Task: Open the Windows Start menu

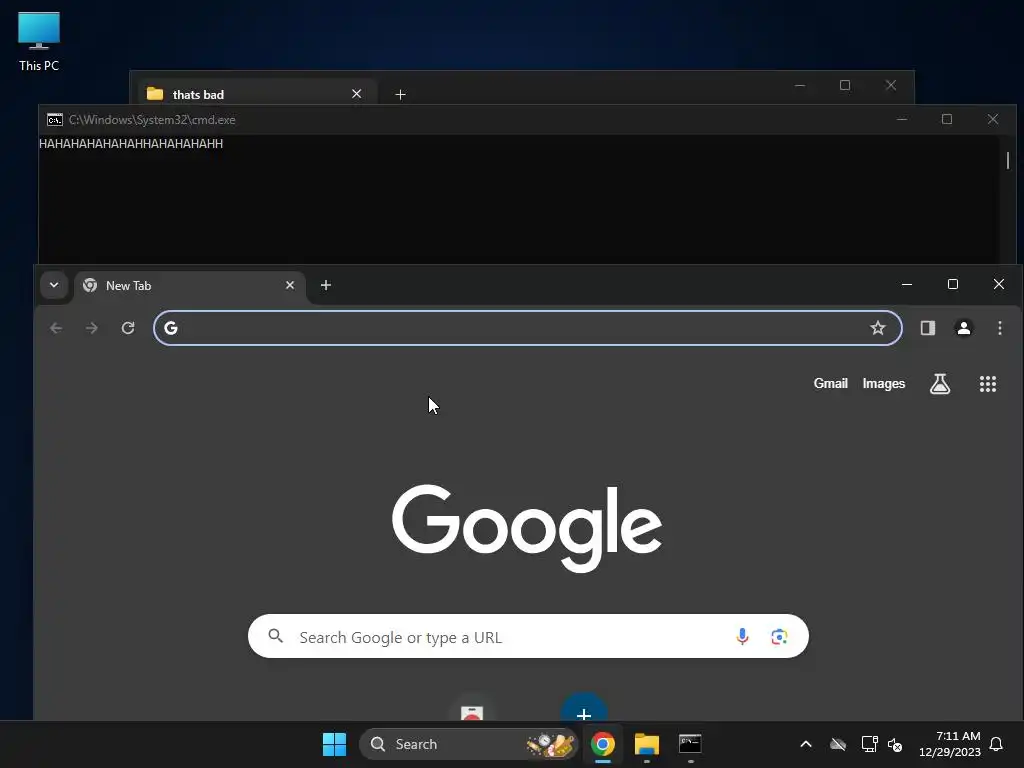Action: coord(334,744)
